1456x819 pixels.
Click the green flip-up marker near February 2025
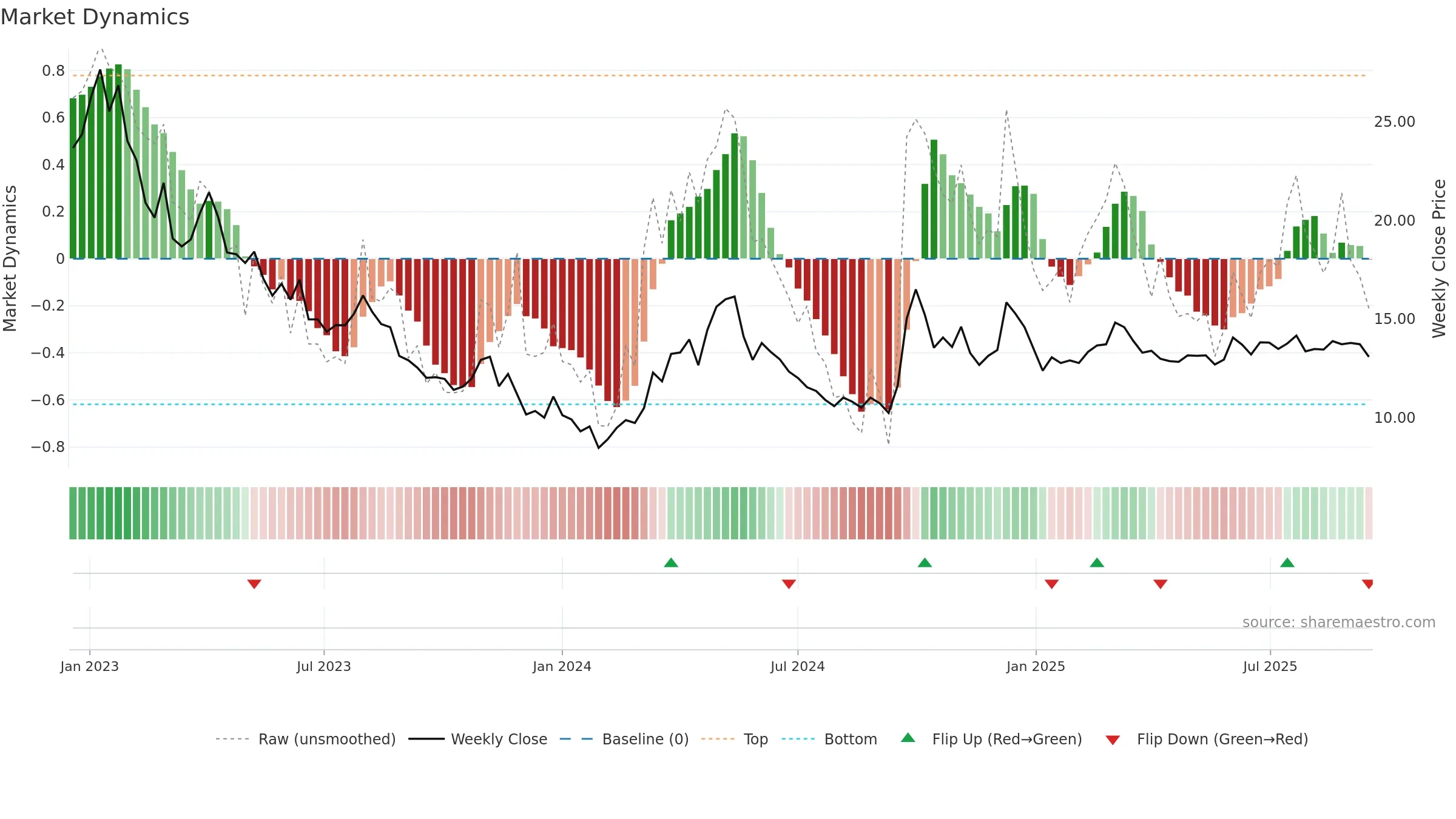point(1097,562)
